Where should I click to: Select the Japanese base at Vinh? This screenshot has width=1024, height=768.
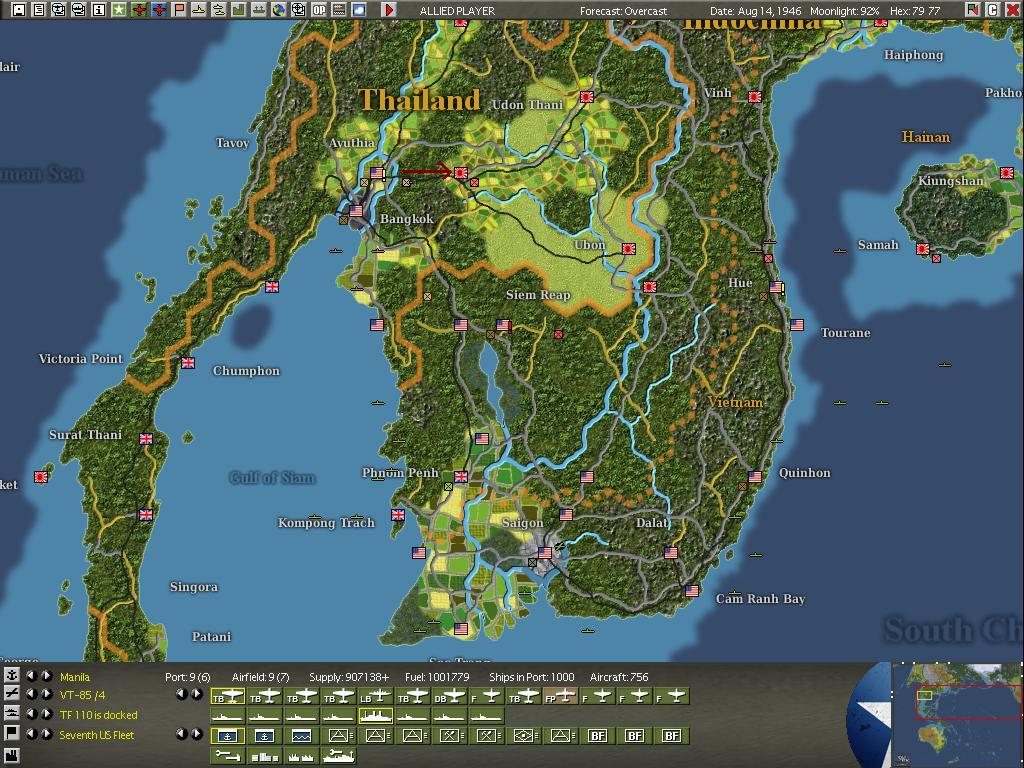coord(755,97)
